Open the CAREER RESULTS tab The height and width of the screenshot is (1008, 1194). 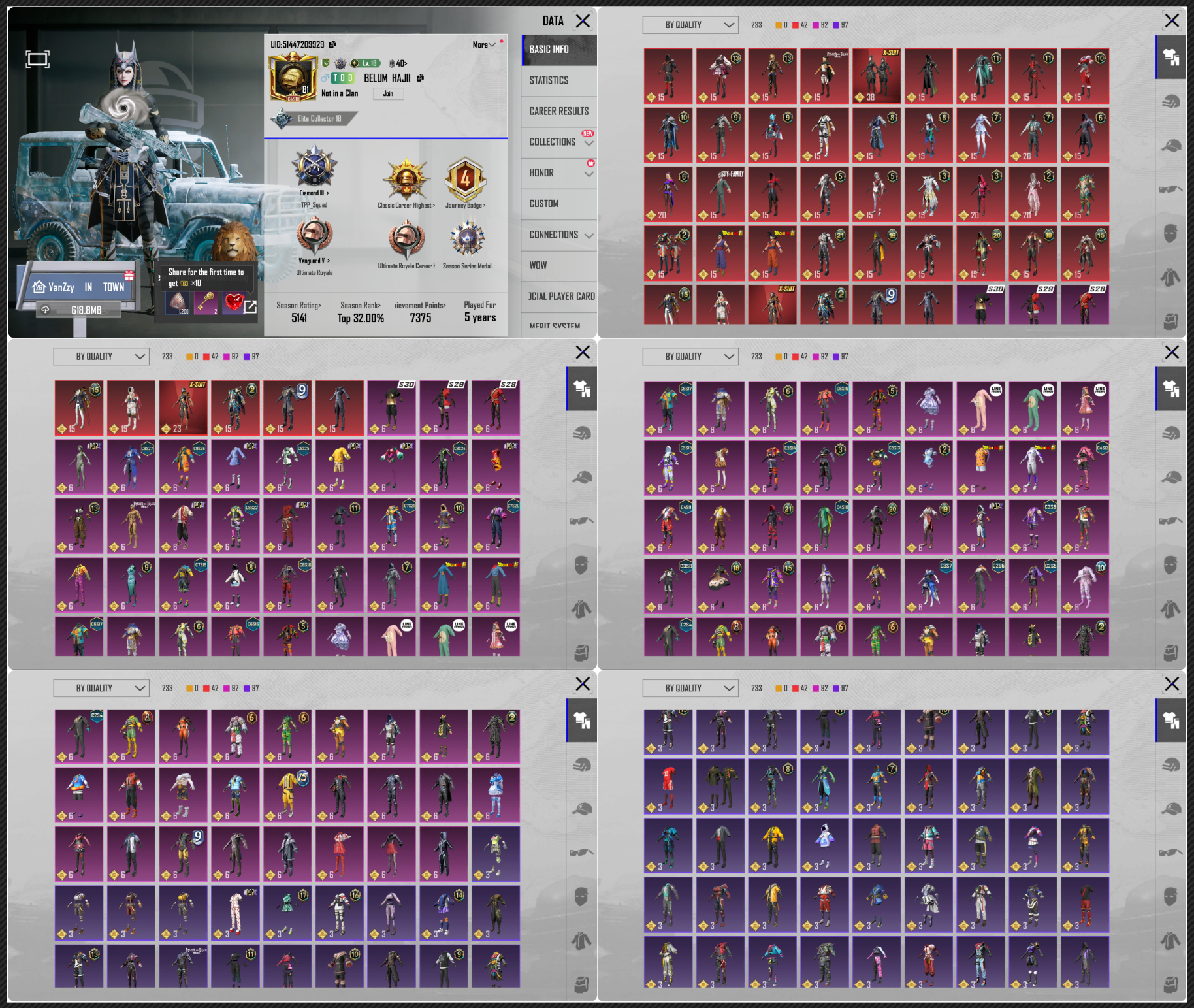coord(559,111)
